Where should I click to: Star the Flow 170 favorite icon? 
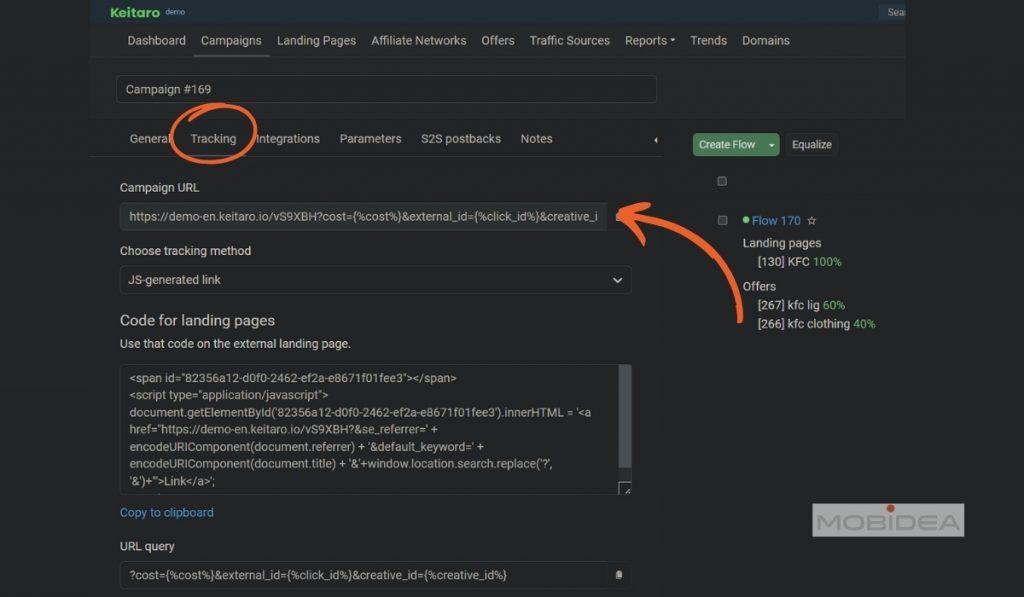[812, 221]
